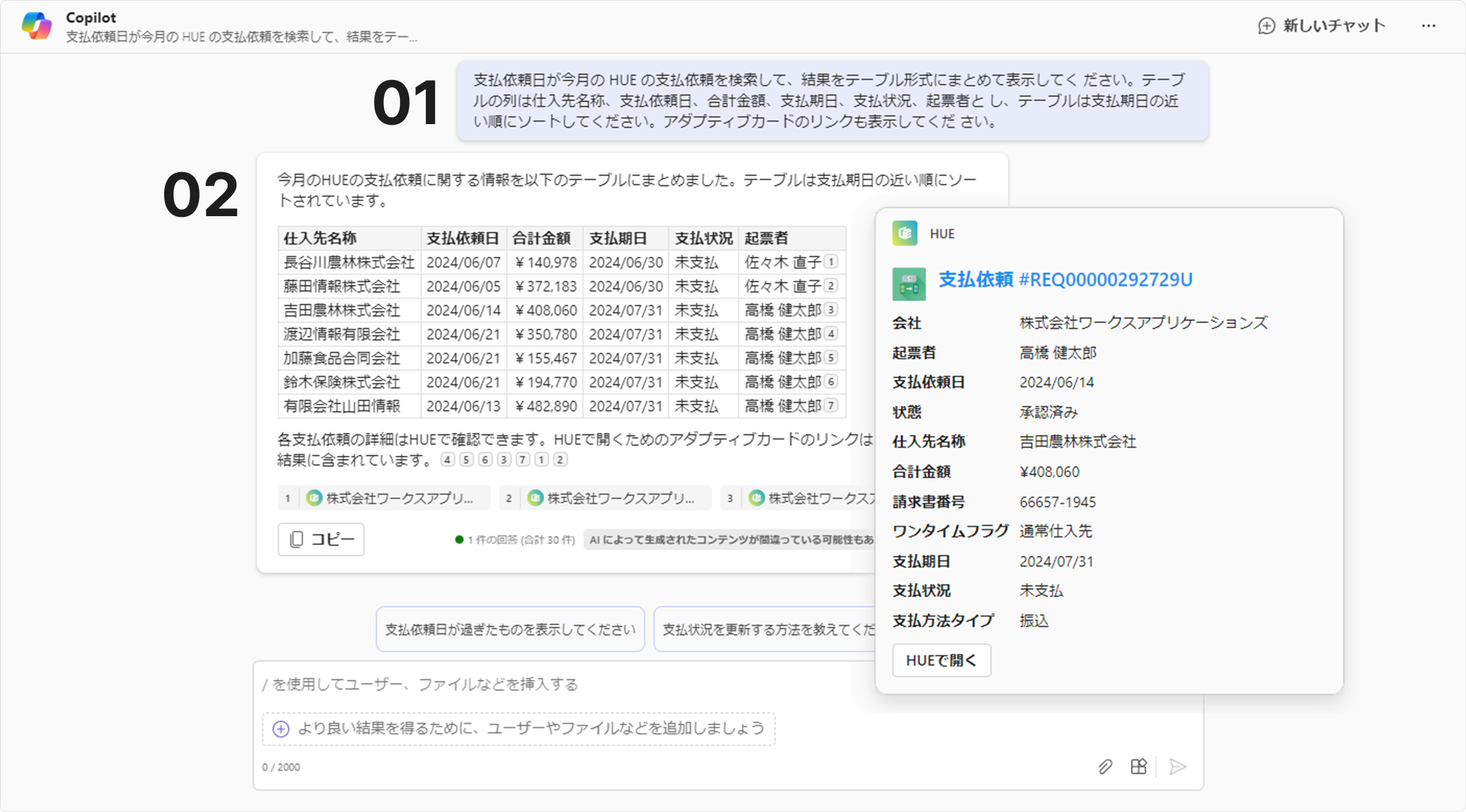
Task: Click table header 支払依頼日
Action: tap(463, 238)
